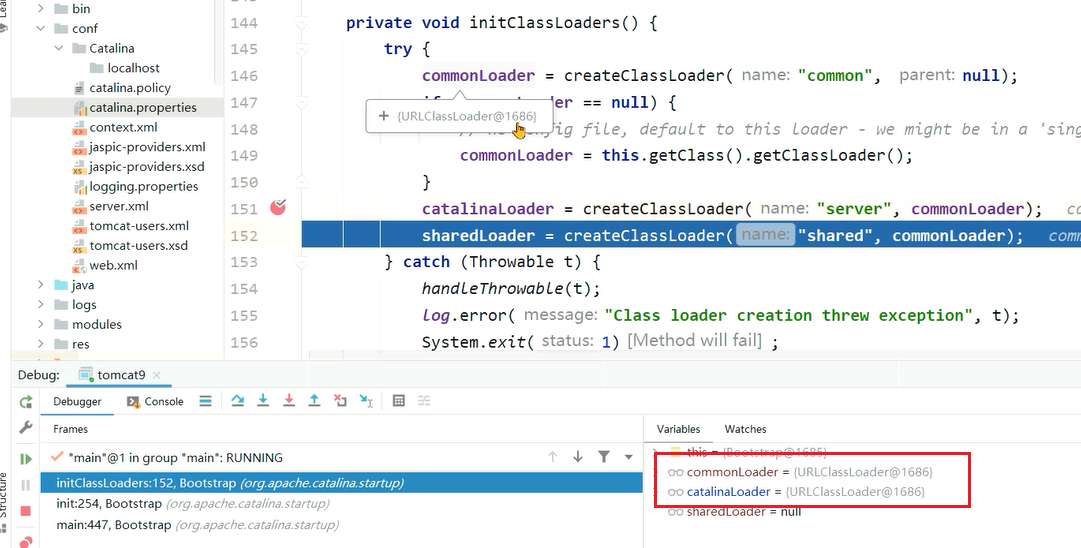Click the Step Over debug icon
This screenshot has height=548, width=1081.
[x=238, y=401]
